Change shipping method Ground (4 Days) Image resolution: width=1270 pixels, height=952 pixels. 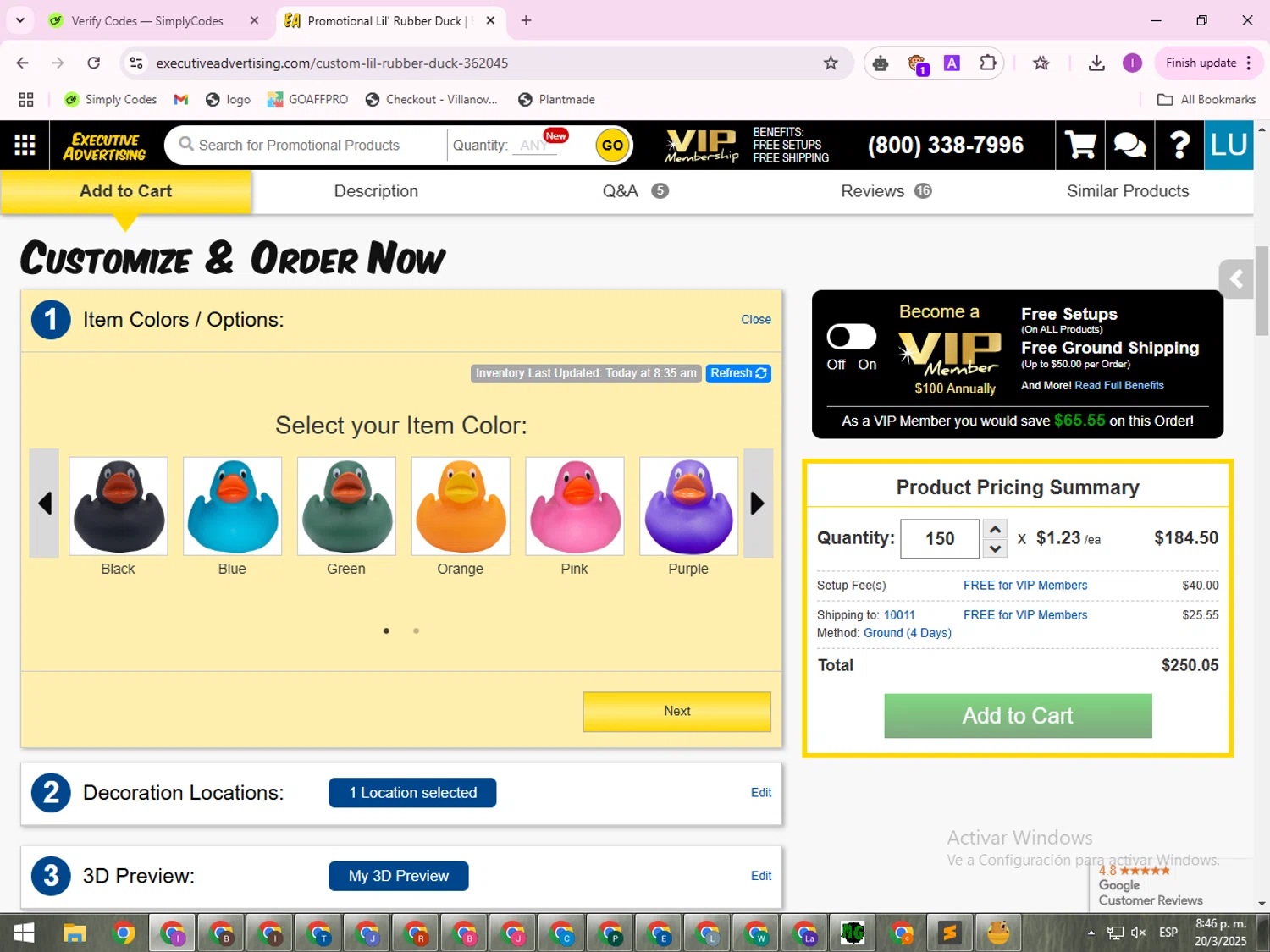[908, 633]
